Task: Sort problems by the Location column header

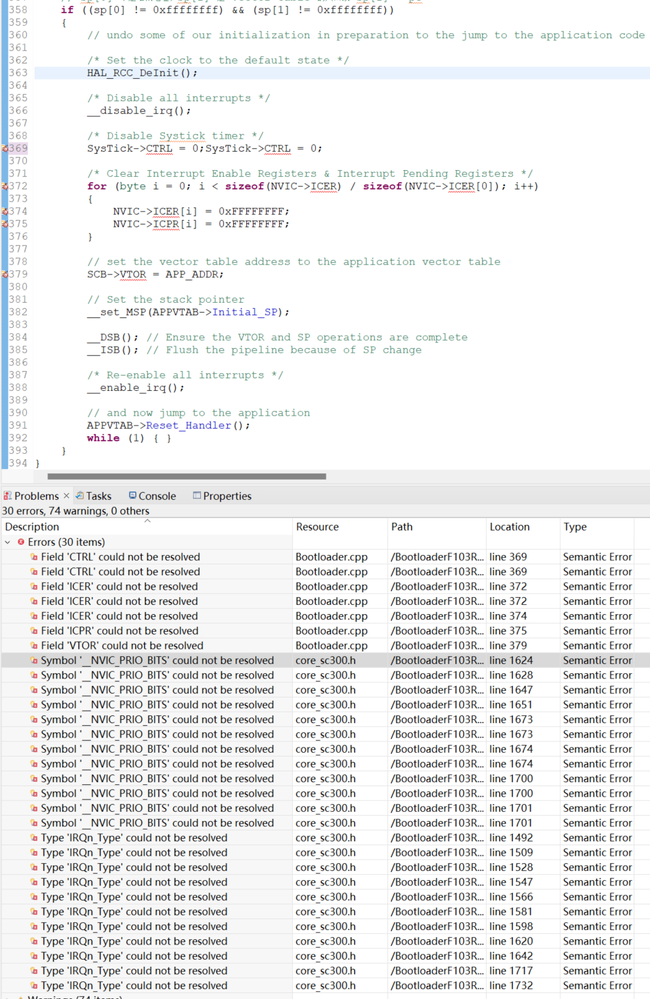Action: coord(509,527)
